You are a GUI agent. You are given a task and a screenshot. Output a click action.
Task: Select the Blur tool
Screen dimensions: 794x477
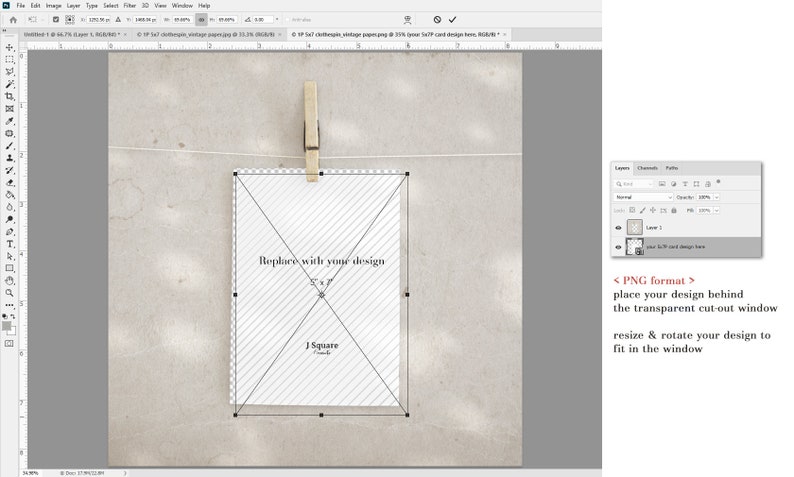[10, 207]
